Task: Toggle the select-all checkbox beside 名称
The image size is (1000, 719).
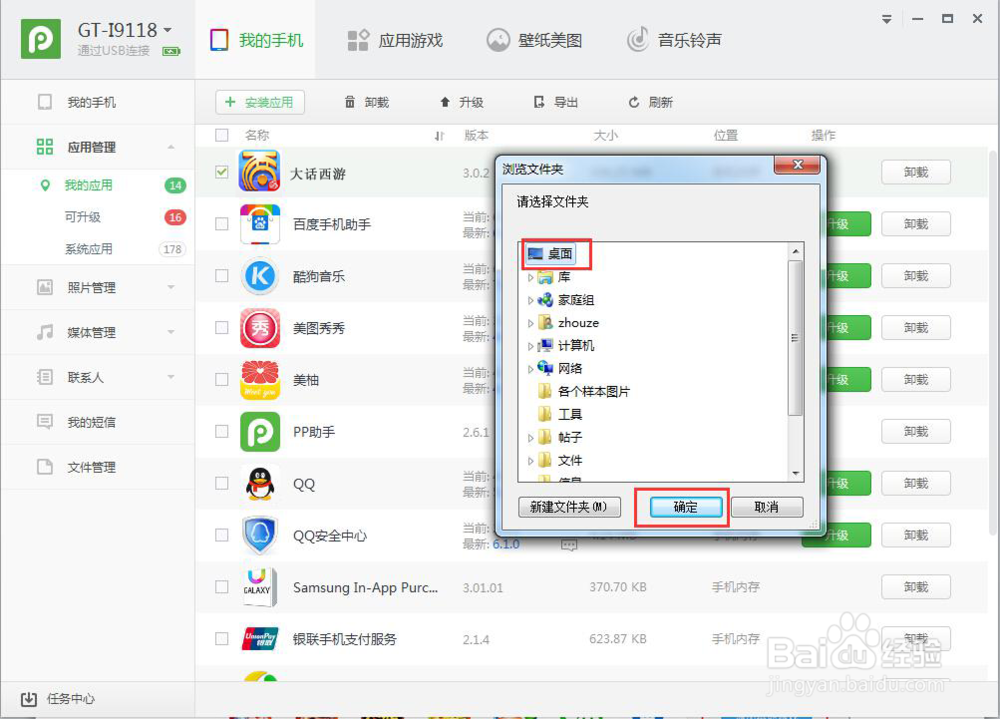Action: point(221,135)
